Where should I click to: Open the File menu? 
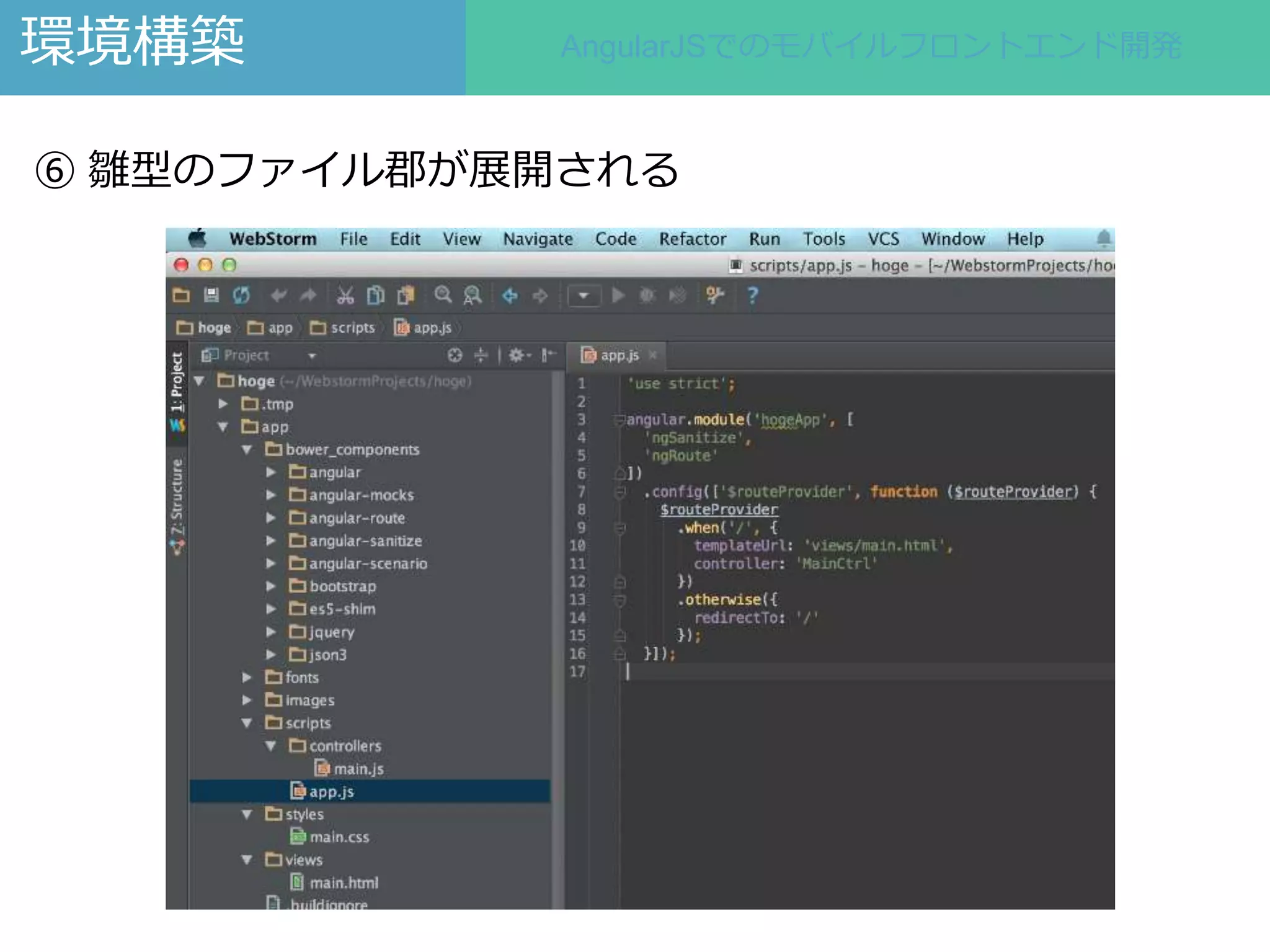[353, 239]
